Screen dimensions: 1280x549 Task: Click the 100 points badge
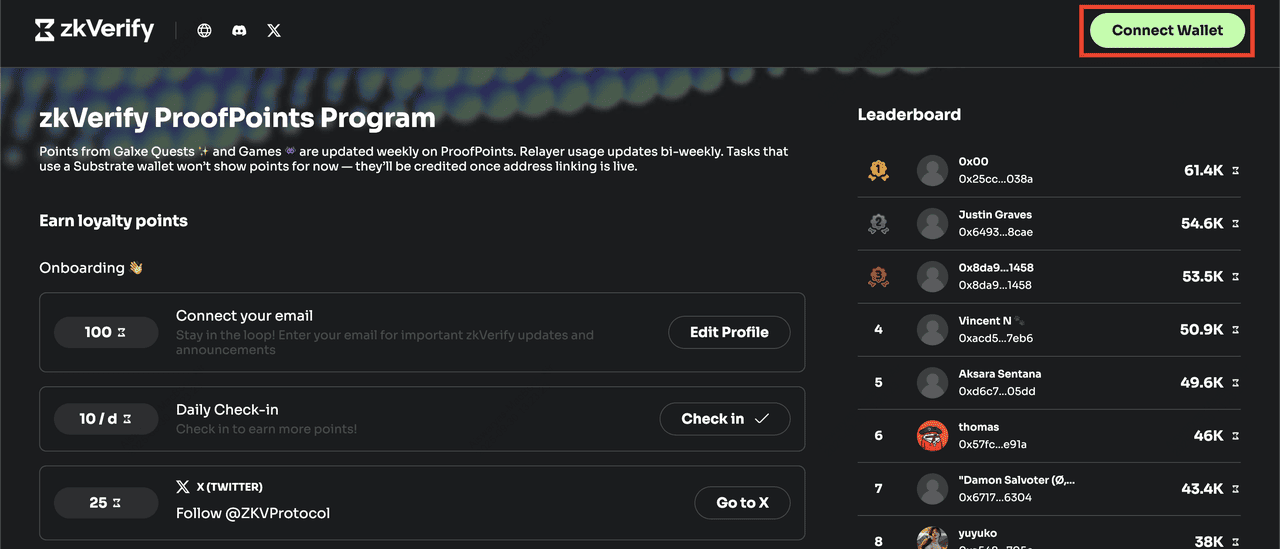point(106,332)
